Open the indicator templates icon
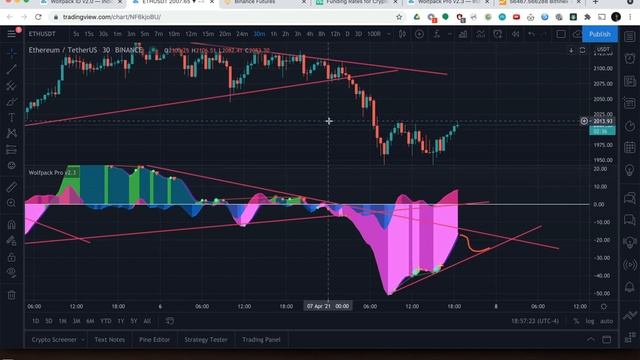This screenshot has height=360, width=640. [x=480, y=34]
